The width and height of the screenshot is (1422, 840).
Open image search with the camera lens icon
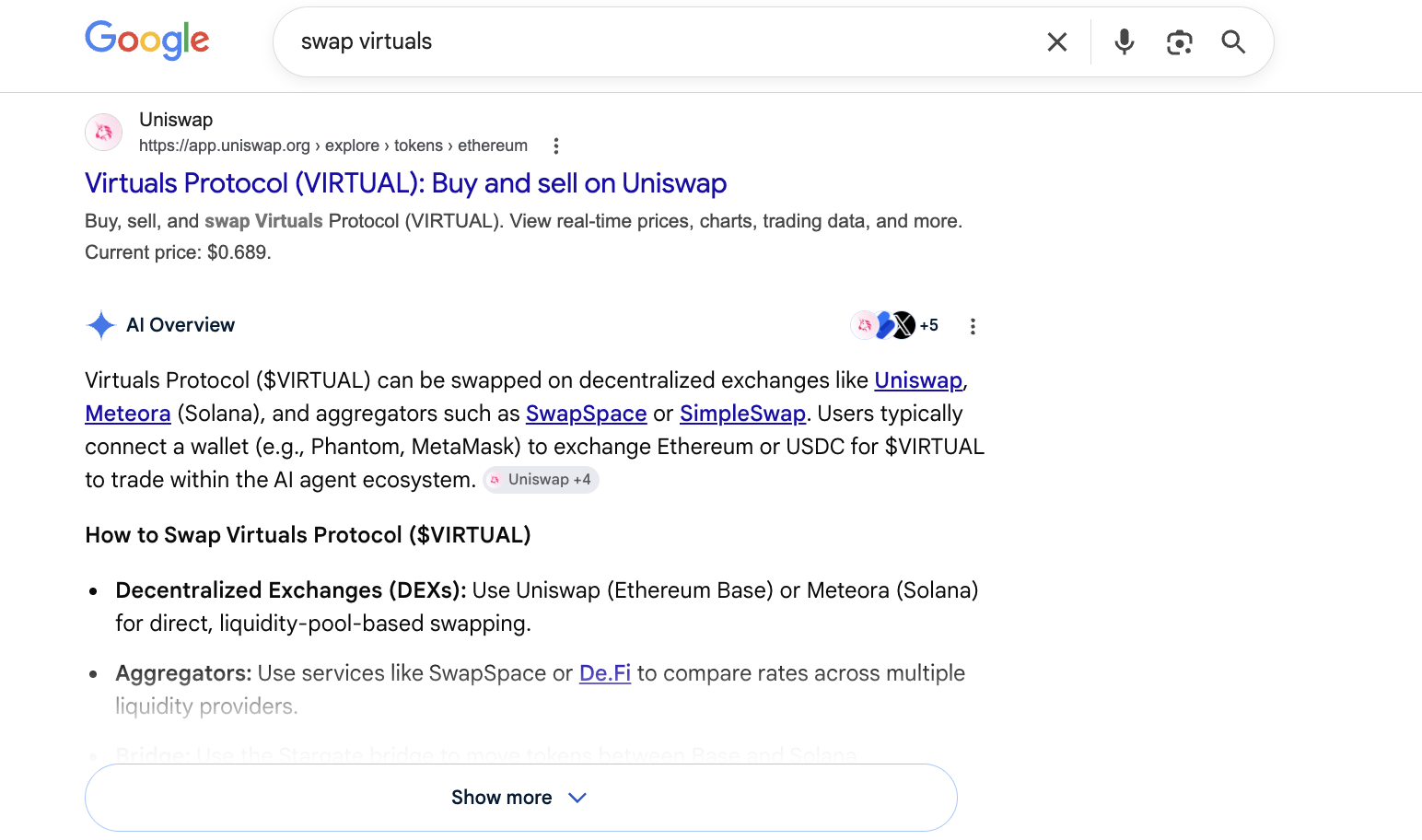1179,41
